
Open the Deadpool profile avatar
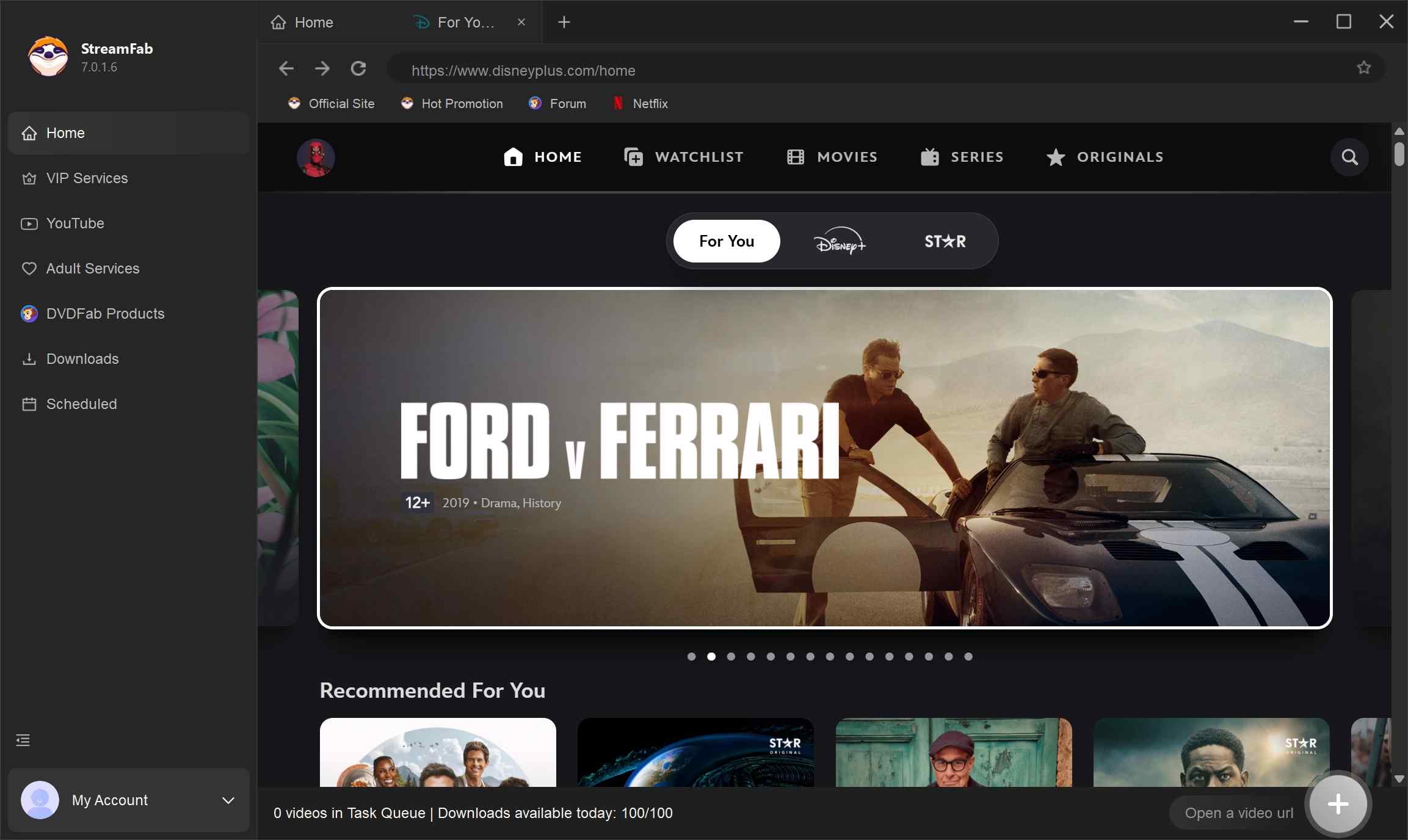(315, 157)
